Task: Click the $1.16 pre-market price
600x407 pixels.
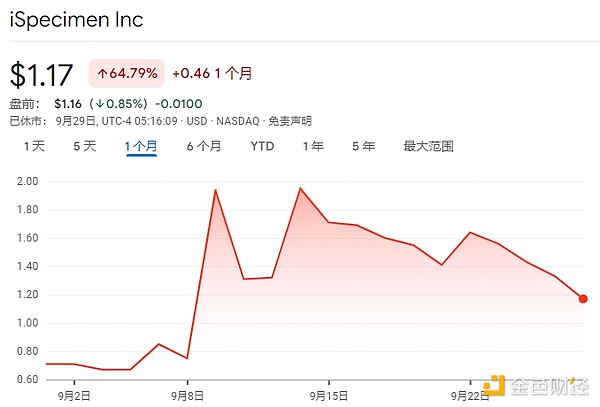Action: point(68,103)
